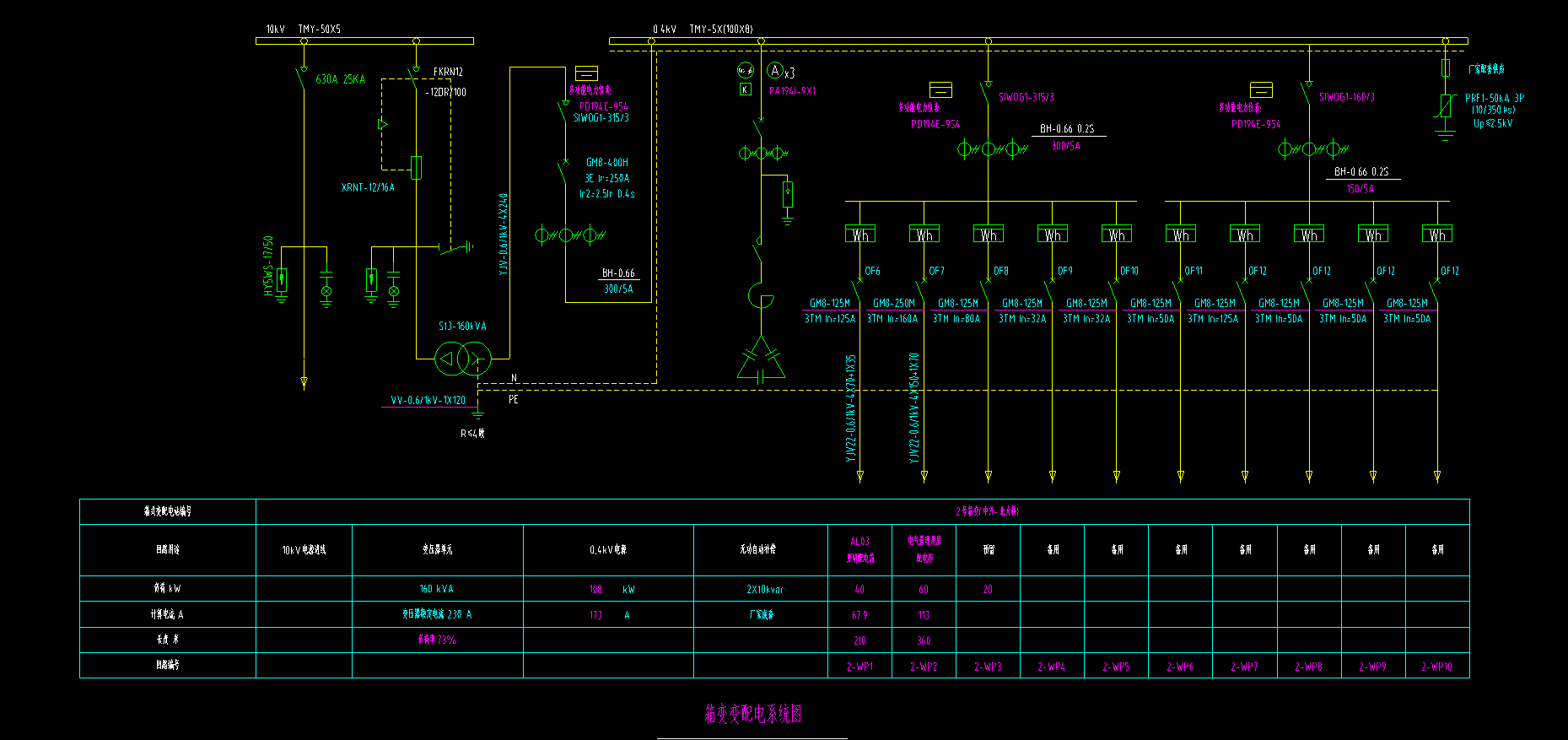Click the TMY-5X(100X8) busbar label
1568x740 pixels.
(720, 30)
